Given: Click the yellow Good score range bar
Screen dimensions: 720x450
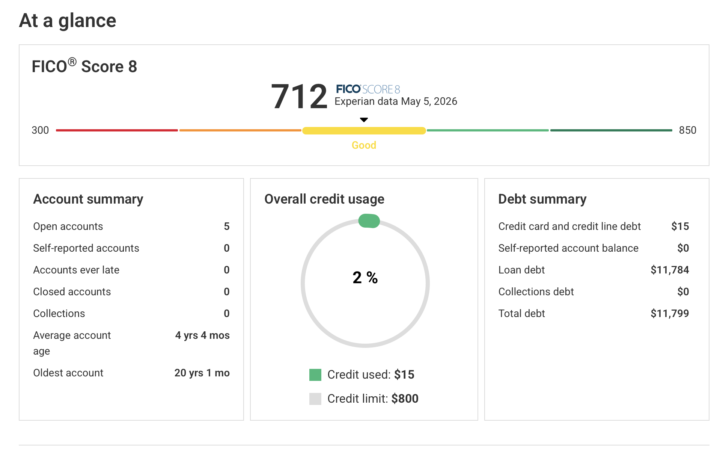Looking at the screenshot, I should [x=364, y=131].
